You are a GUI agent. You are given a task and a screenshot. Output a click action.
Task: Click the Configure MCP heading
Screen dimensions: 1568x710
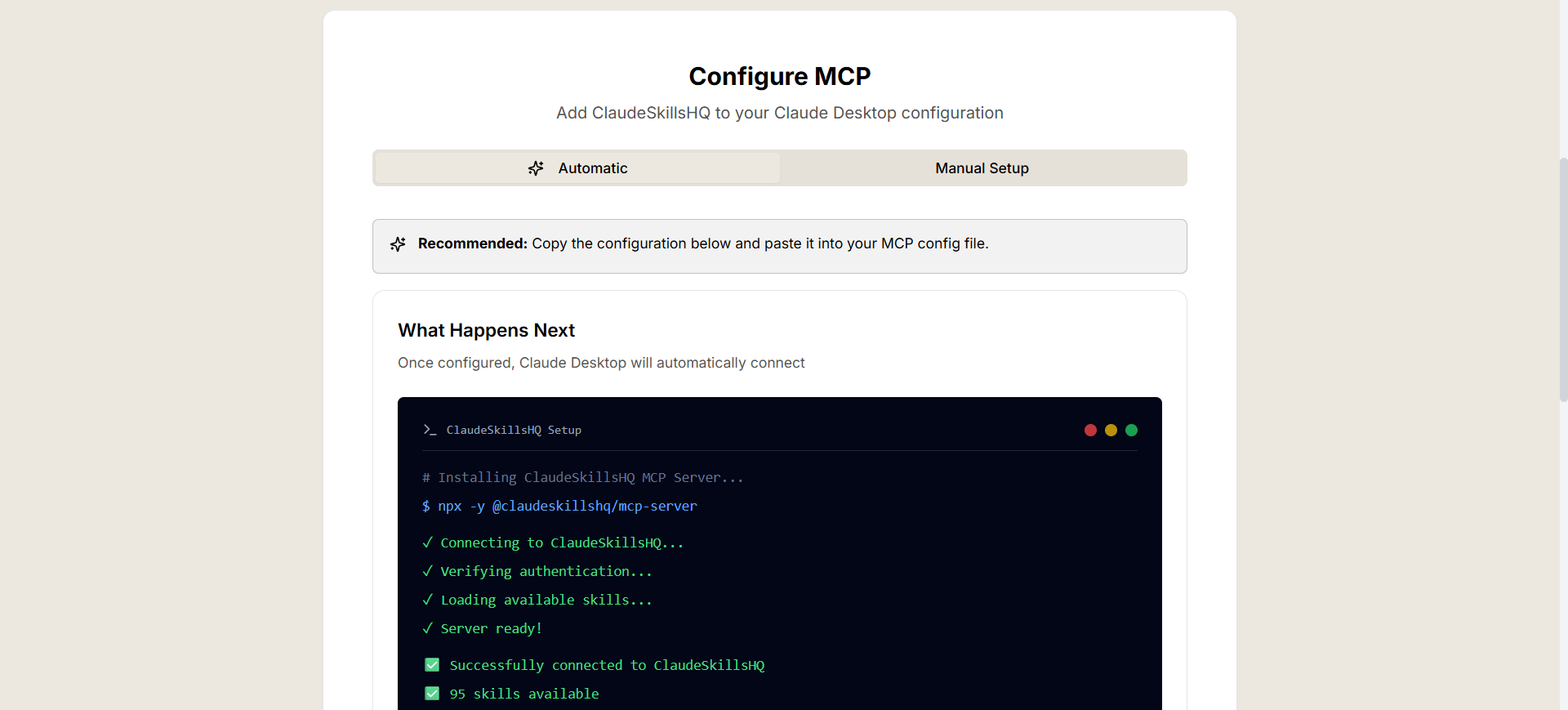[779, 76]
